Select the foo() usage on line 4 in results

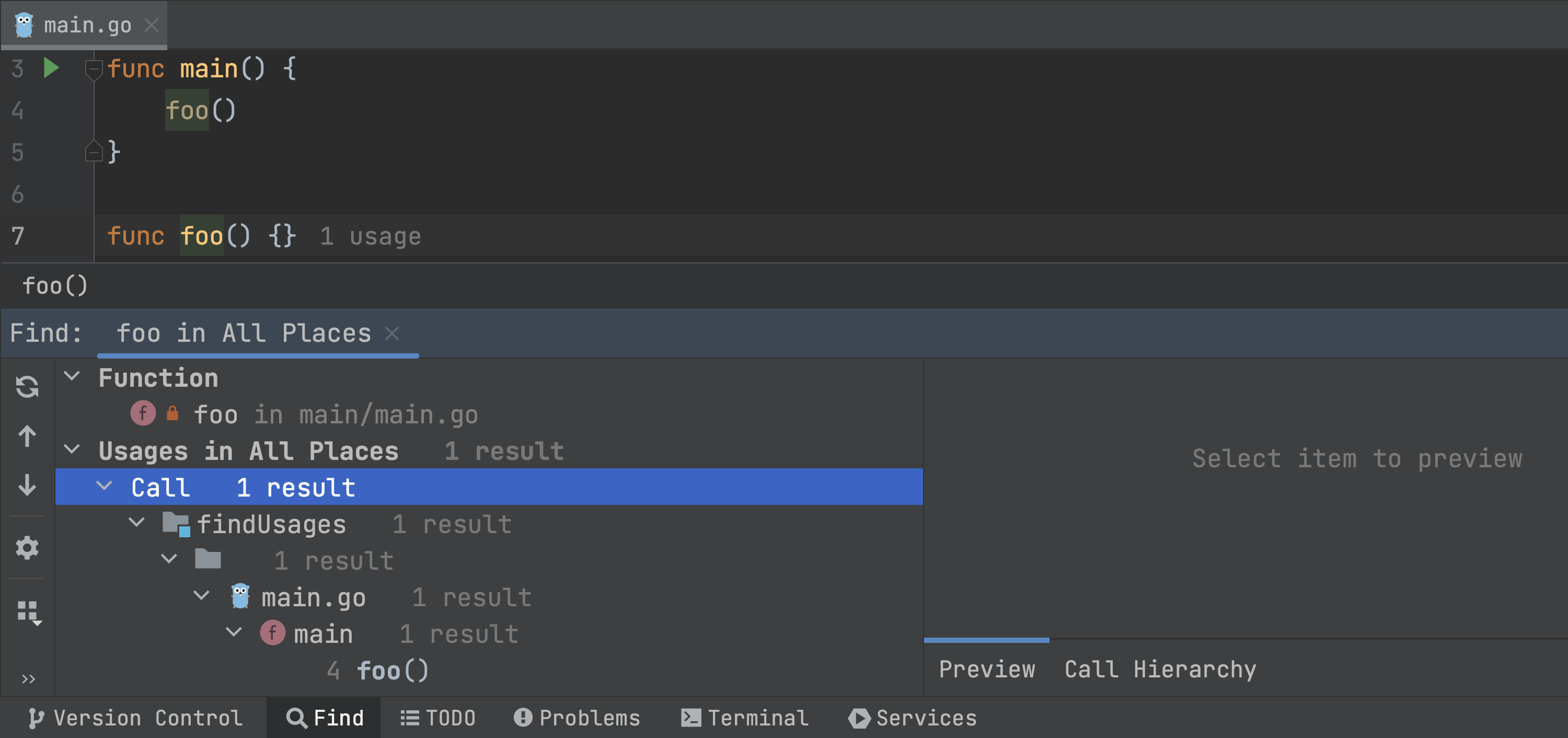[x=392, y=671]
